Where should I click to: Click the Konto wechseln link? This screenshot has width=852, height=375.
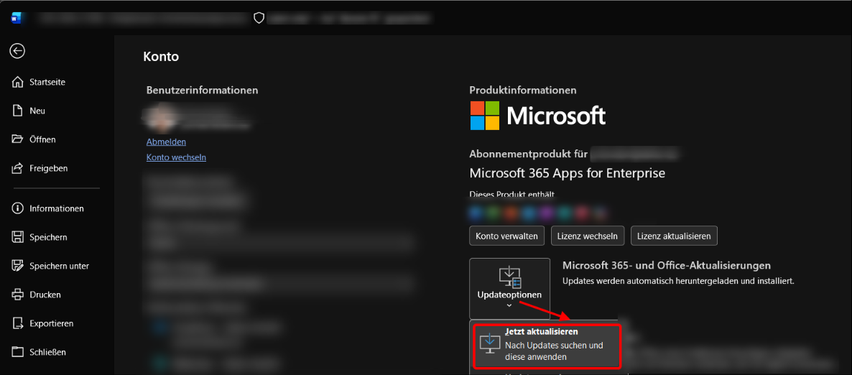pos(176,158)
